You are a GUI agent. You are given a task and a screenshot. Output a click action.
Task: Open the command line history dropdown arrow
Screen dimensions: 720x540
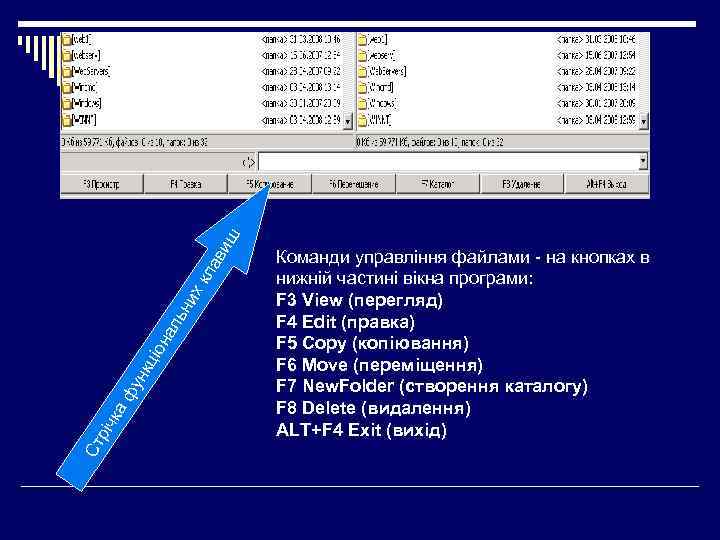click(x=643, y=162)
